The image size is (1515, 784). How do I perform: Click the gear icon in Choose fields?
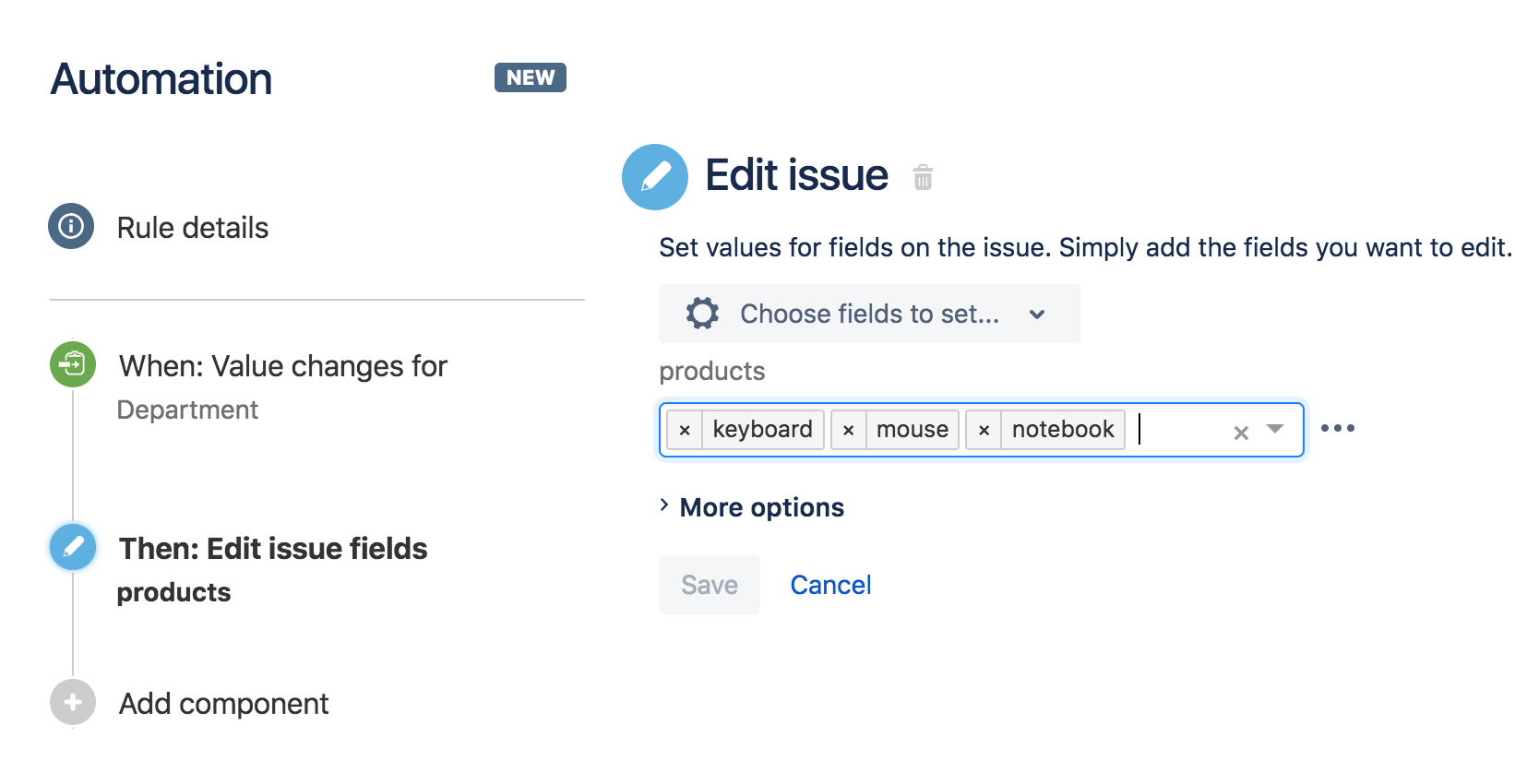click(x=702, y=314)
